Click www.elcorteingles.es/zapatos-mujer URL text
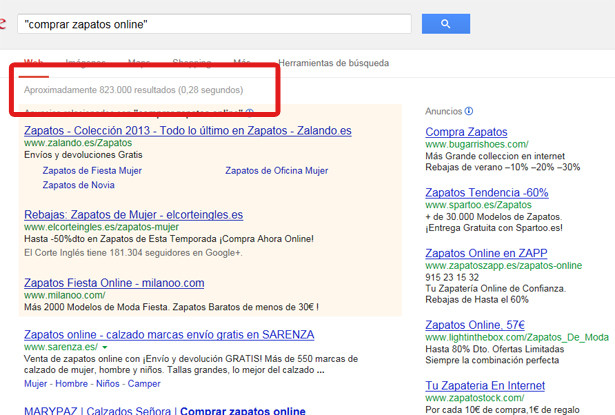 [101, 227]
